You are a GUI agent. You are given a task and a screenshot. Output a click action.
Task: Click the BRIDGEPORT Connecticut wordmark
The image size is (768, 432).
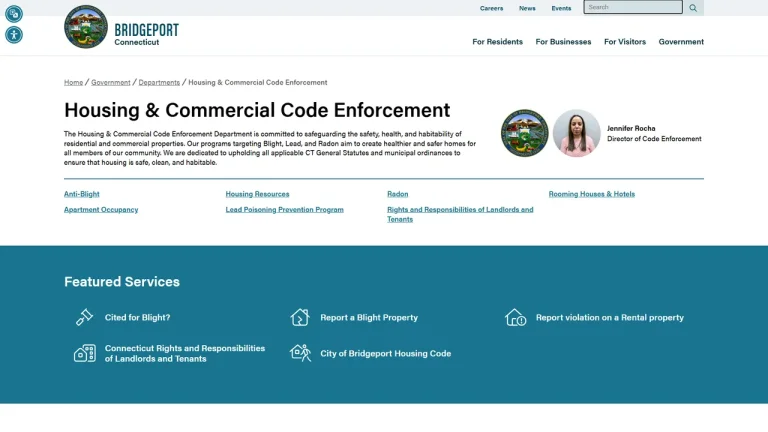(x=146, y=34)
